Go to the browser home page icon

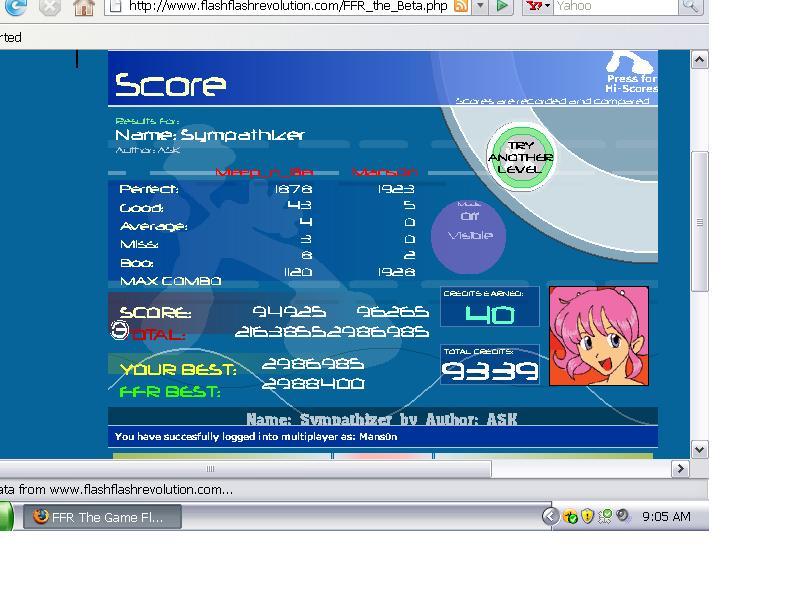pos(83,7)
